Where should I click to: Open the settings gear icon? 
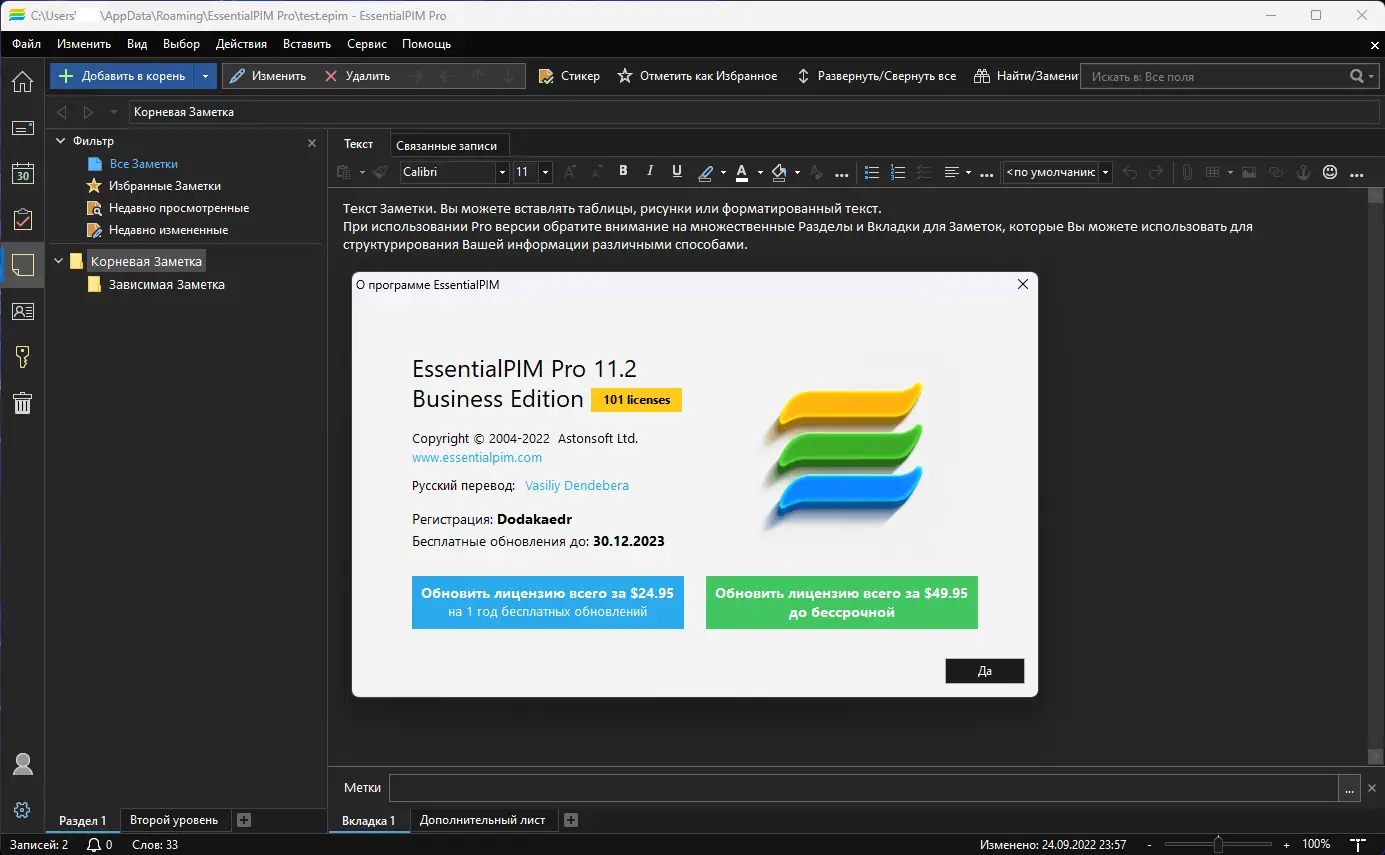point(22,810)
